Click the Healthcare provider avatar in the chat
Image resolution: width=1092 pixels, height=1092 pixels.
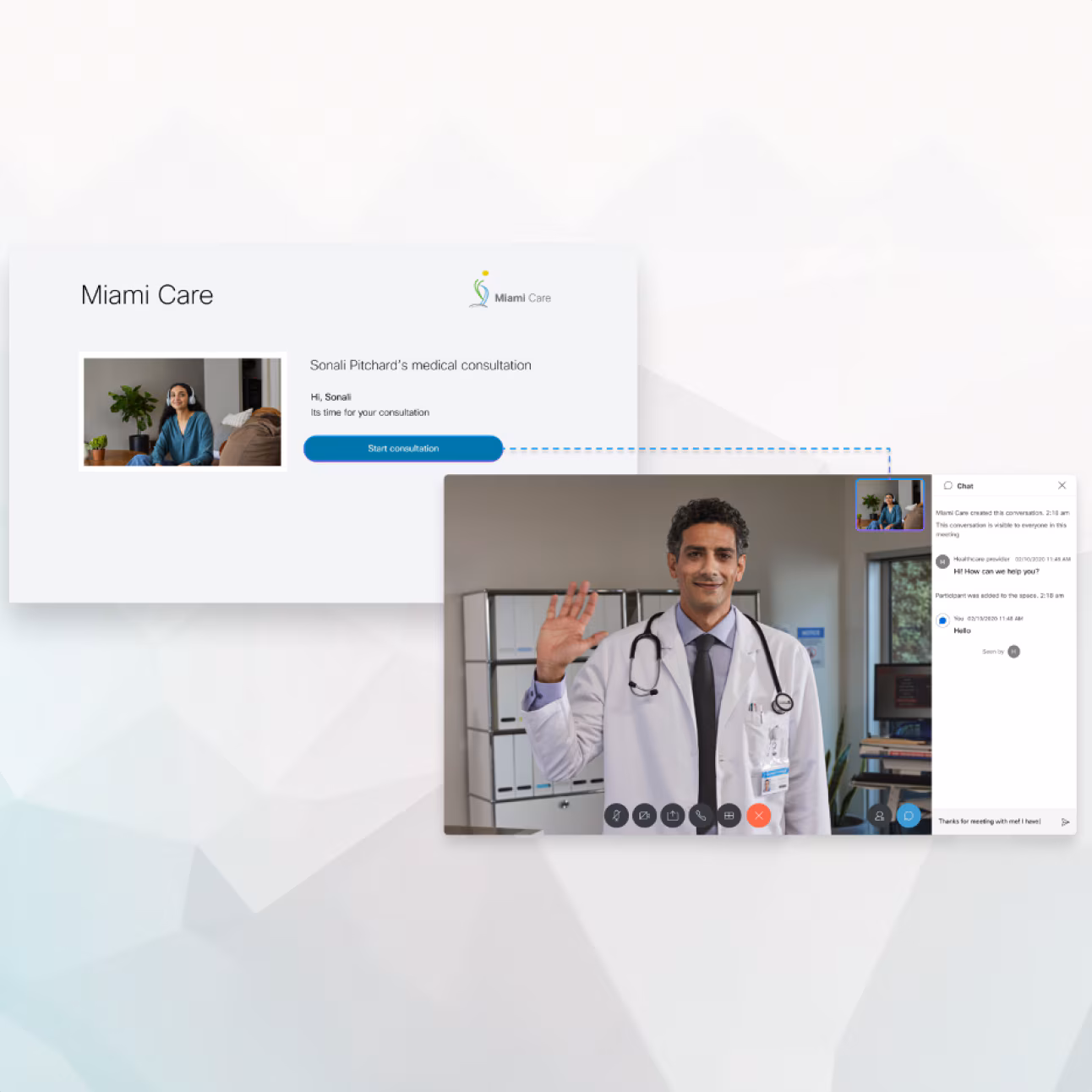943,562
